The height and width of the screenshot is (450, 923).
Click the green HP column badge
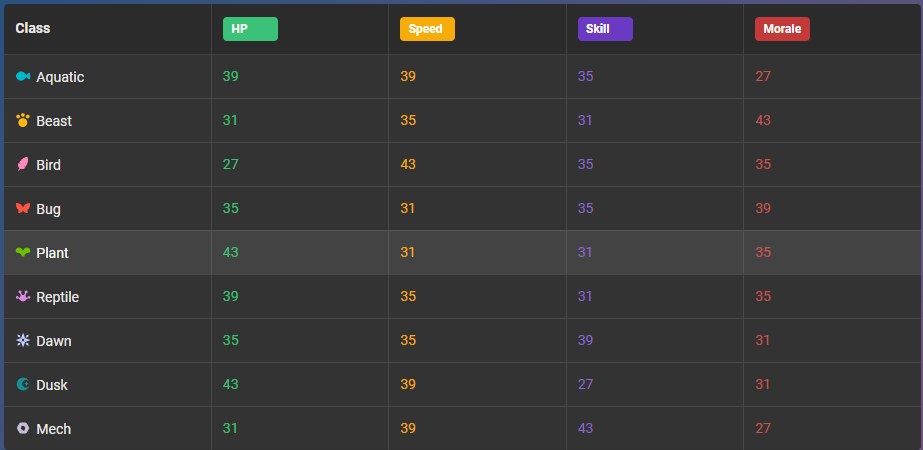pyautogui.click(x=250, y=29)
